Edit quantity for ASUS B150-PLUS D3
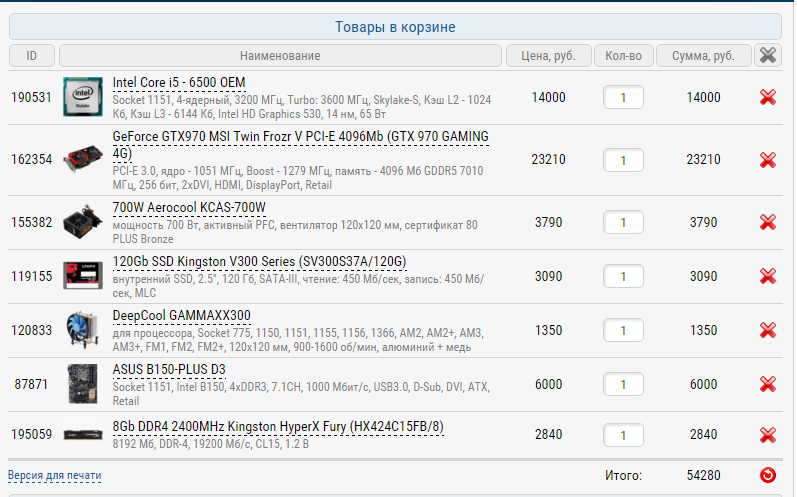The width and height of the screenshot is (797, 497). click(623, 384)
